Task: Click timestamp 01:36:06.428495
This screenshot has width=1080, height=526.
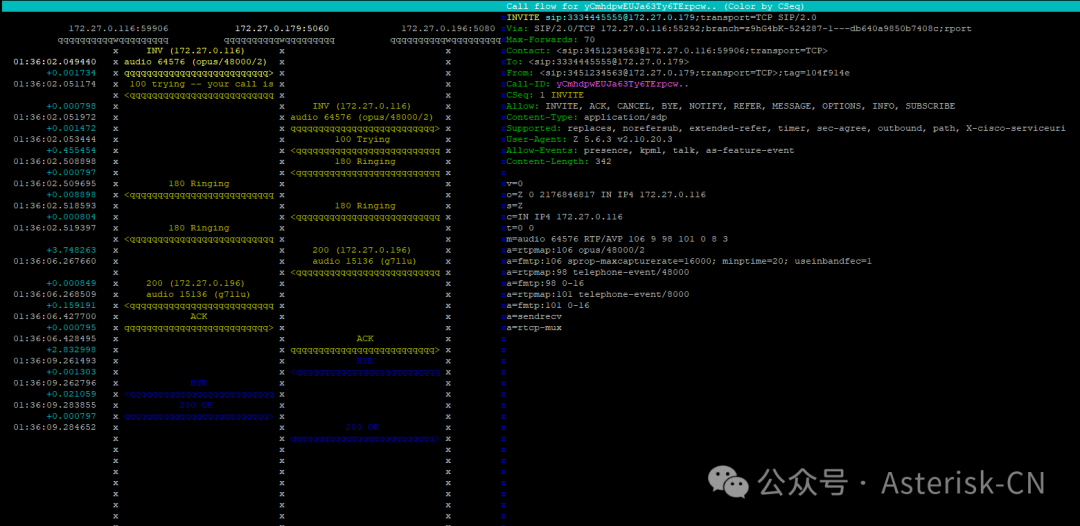Action: 54,339
